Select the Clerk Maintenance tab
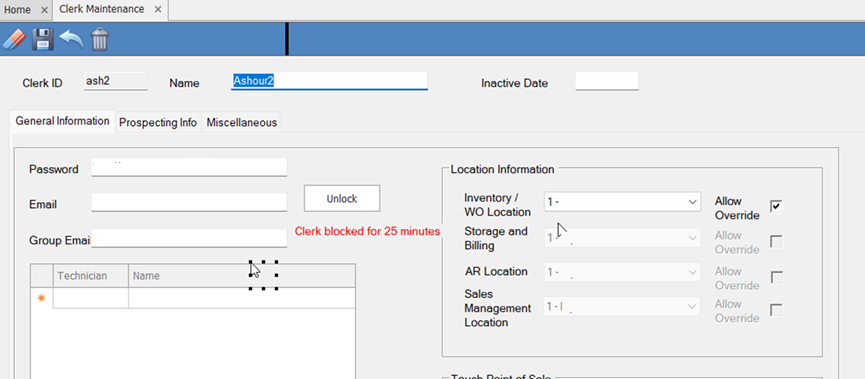The height and width of the screenshot is (379, 865). tap(102, 9)
